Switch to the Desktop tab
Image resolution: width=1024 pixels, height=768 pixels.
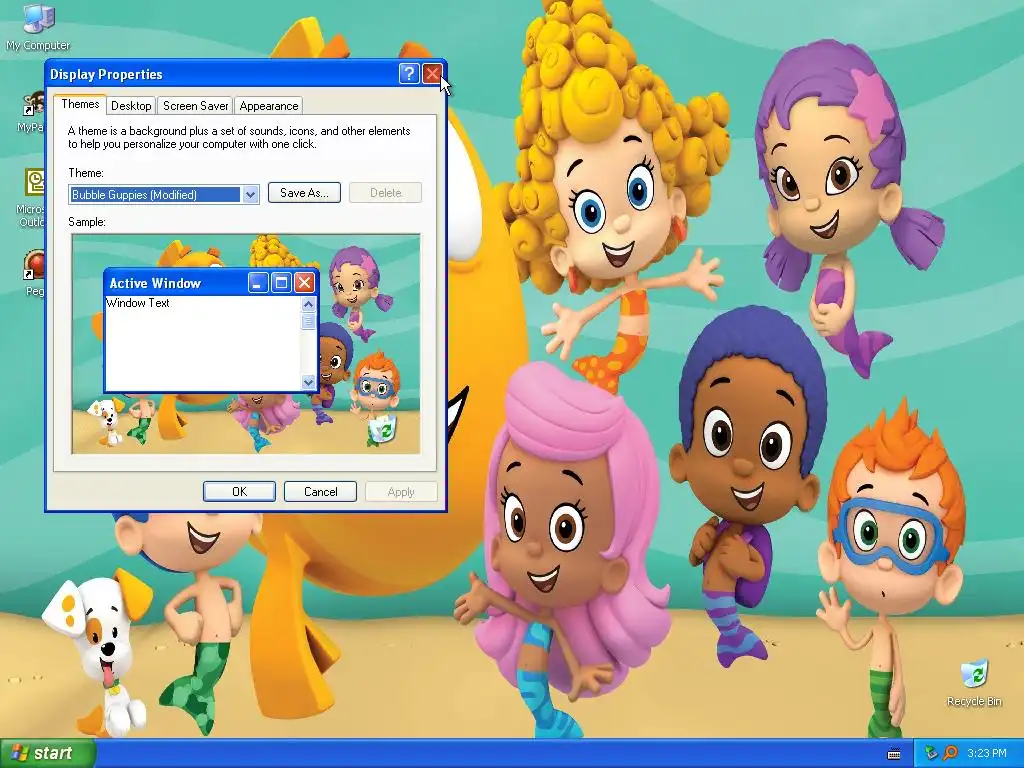pyautogui.click(x=131, y=106)
